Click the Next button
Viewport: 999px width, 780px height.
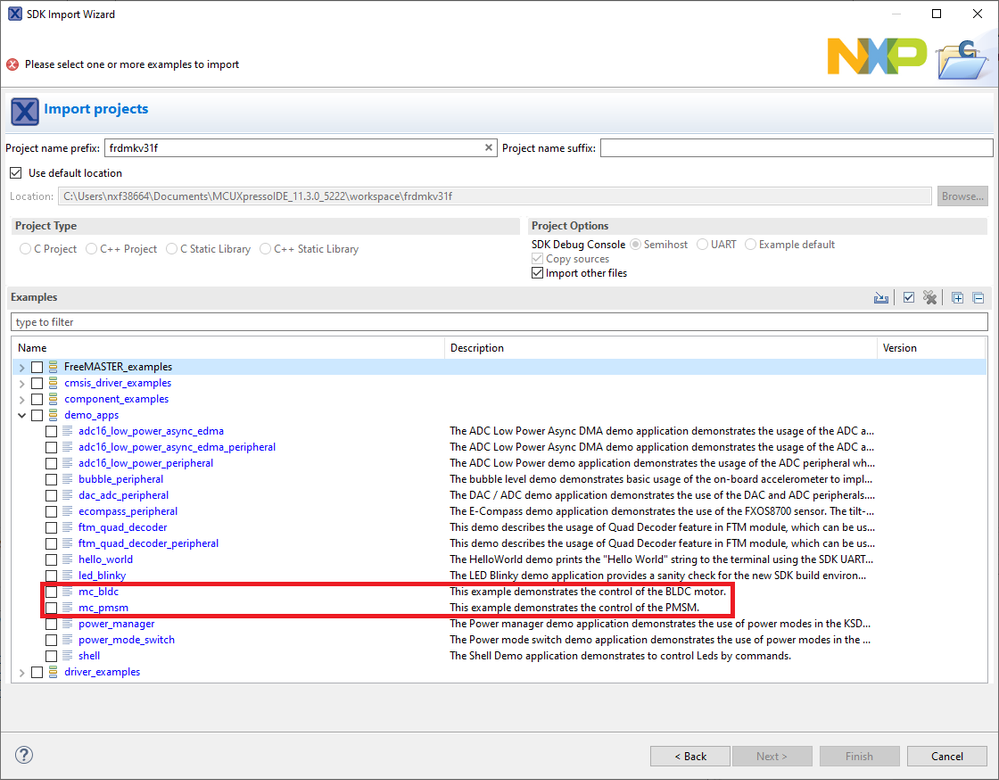[x=772, y=756]
